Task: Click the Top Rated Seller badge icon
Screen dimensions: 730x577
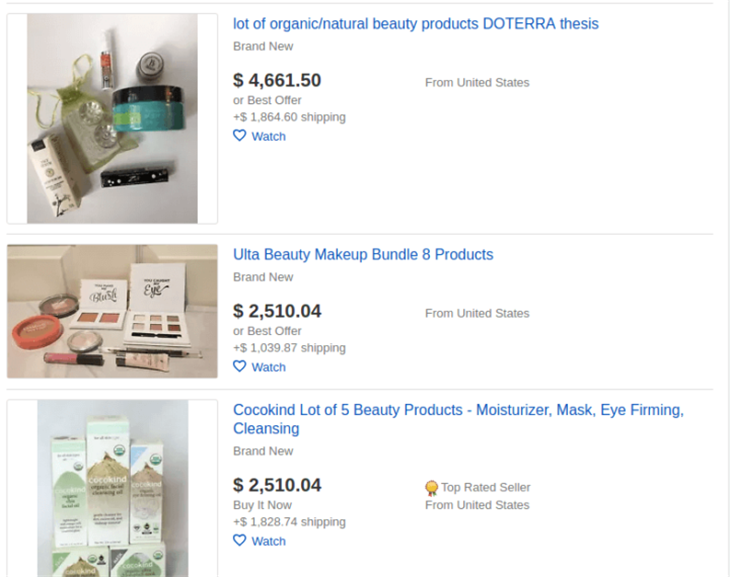Action: [x=432, y=488]
